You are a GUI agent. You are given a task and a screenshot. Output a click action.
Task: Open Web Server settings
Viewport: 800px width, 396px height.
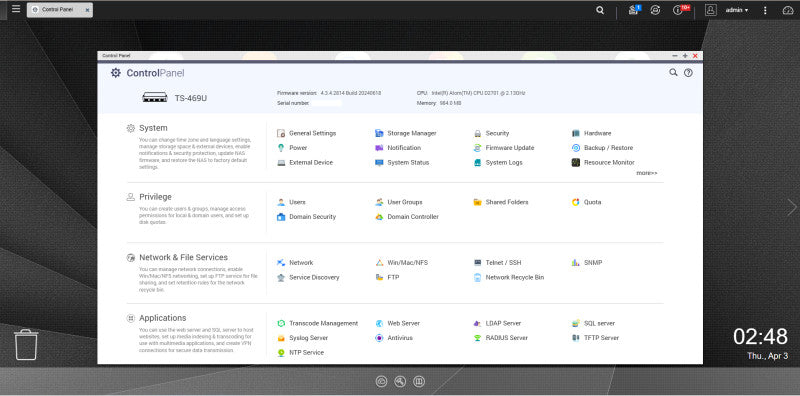tap(397, 324)
